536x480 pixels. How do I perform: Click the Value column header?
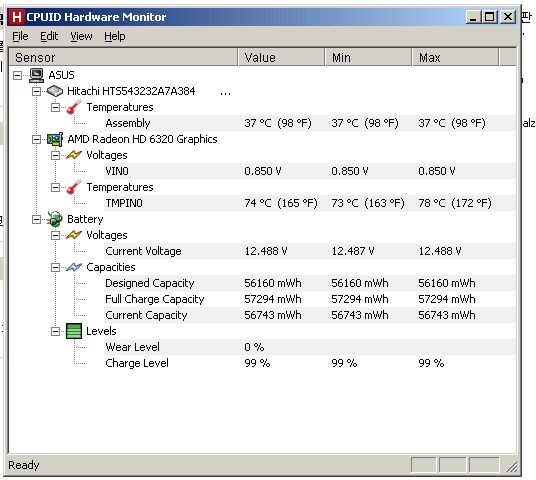[281, 57]
